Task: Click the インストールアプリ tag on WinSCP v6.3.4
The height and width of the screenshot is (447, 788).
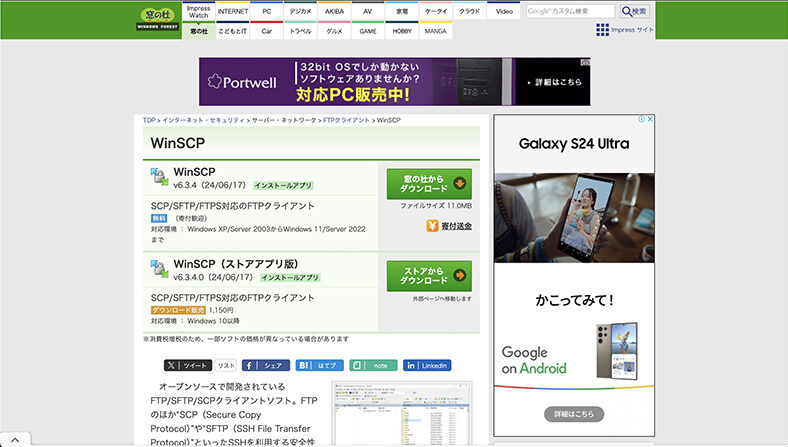Action: [x=283, y=186]
